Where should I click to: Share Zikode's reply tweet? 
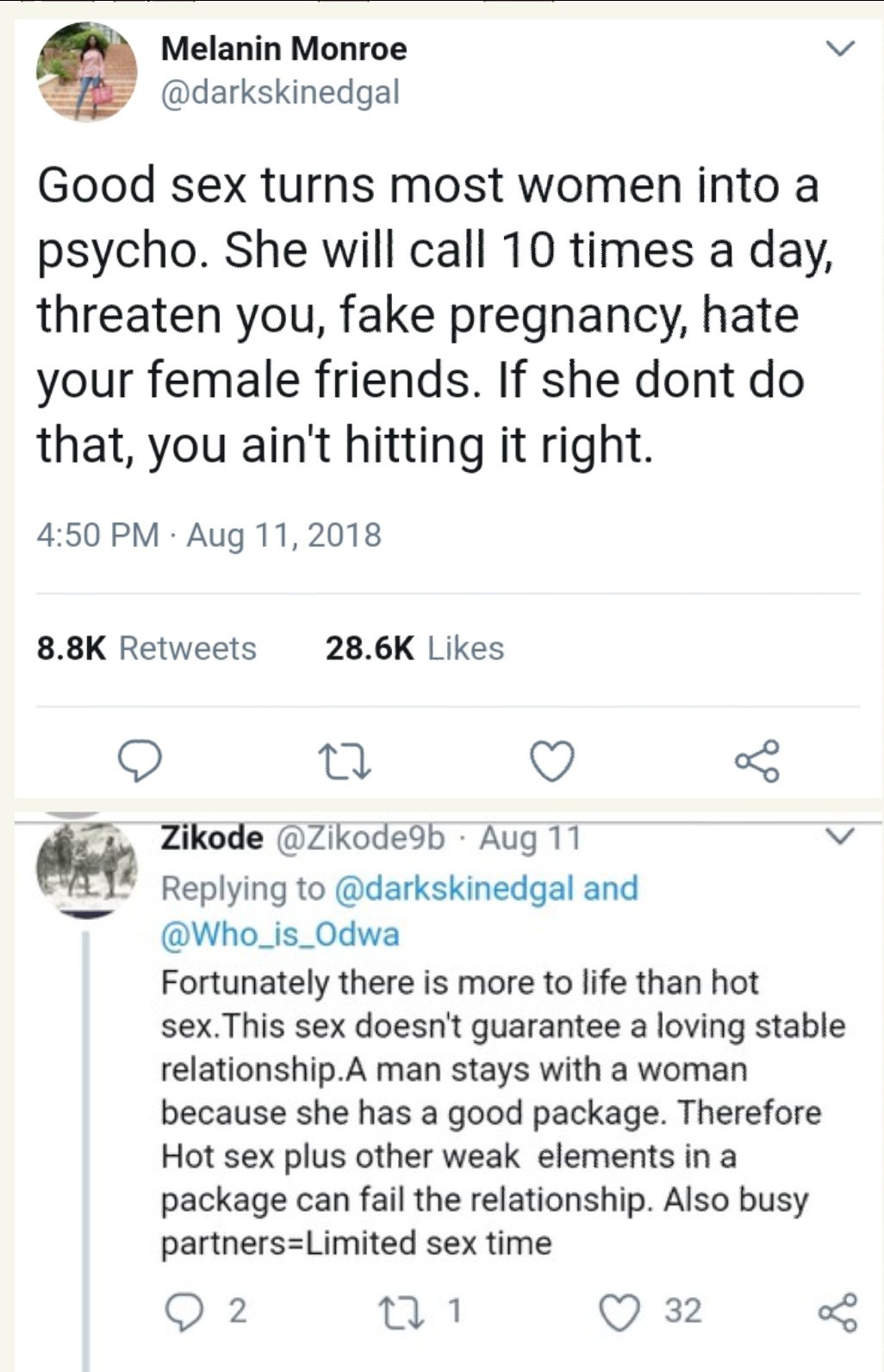click(x=837, y=1311)
